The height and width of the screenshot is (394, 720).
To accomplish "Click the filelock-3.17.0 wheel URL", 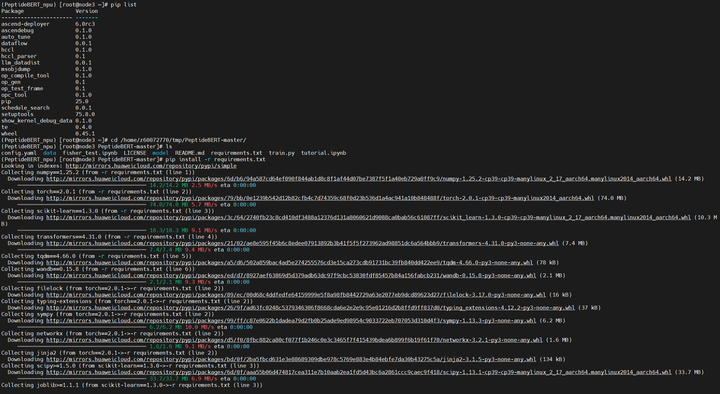I will [x=296, y=295].
